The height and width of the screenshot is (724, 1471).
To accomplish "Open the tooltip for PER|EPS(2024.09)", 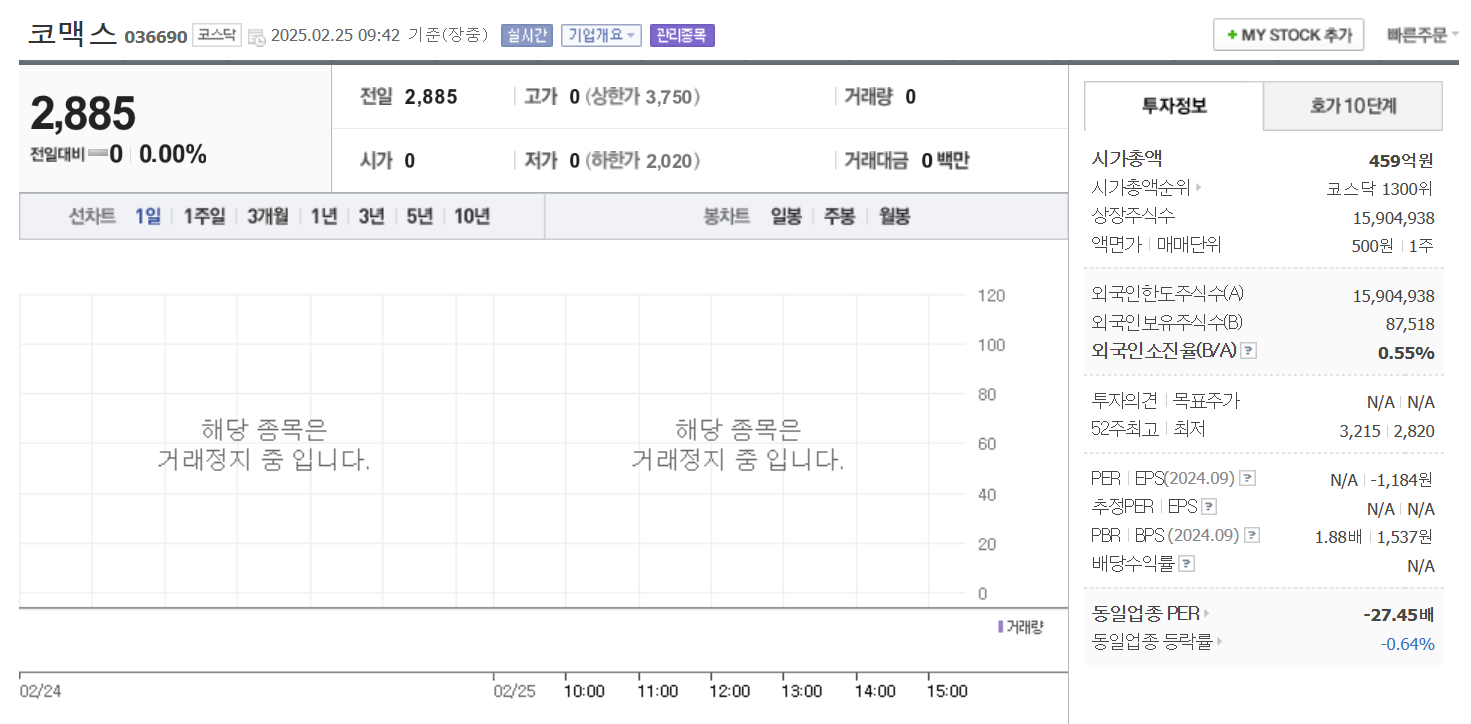I will [x=1246, y=478].
